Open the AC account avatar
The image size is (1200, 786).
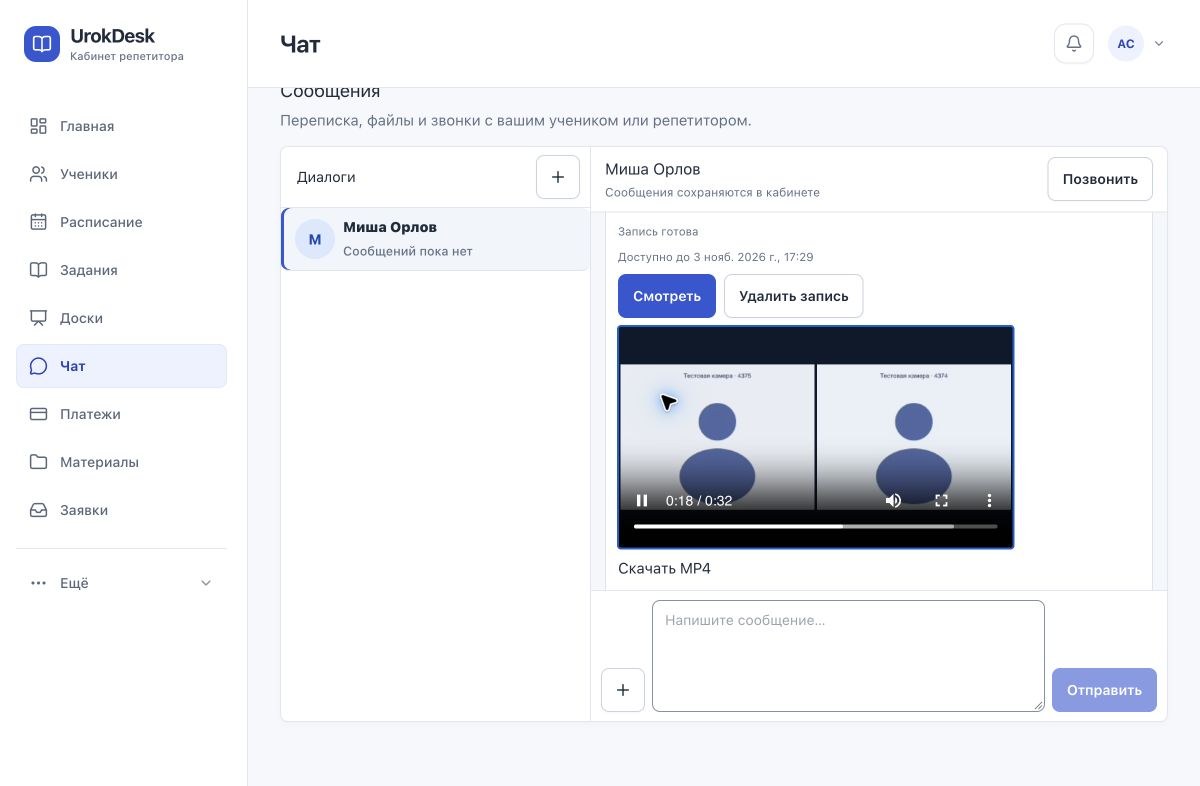point(1126,44)
